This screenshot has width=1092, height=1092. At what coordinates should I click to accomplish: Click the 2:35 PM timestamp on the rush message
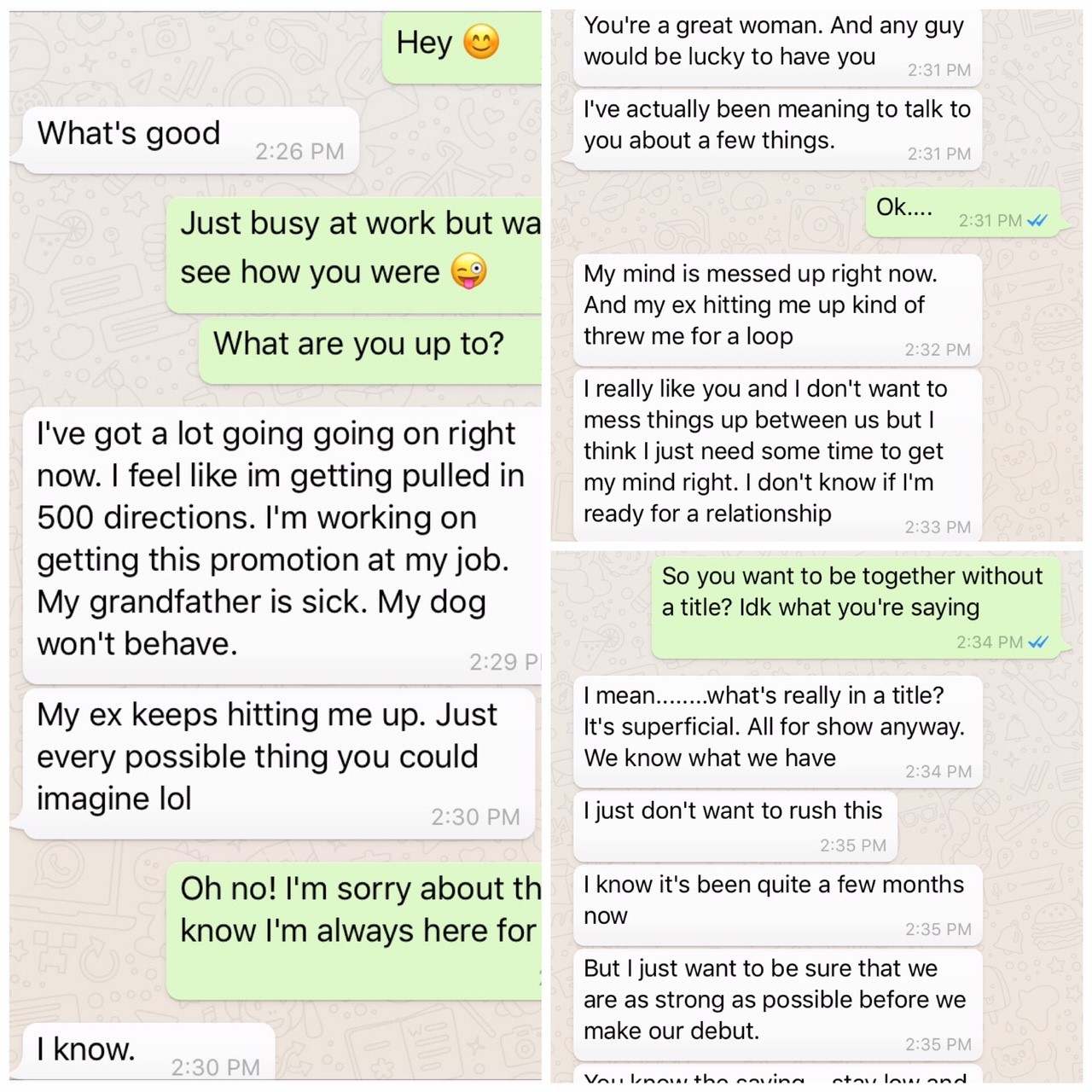click(x=852, y=845)
